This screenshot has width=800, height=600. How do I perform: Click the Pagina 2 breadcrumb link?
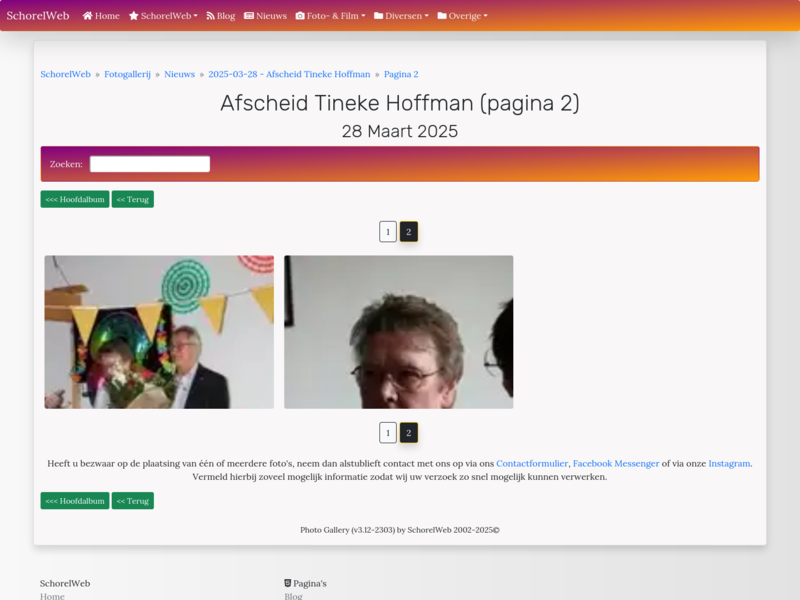pos(401,74)
